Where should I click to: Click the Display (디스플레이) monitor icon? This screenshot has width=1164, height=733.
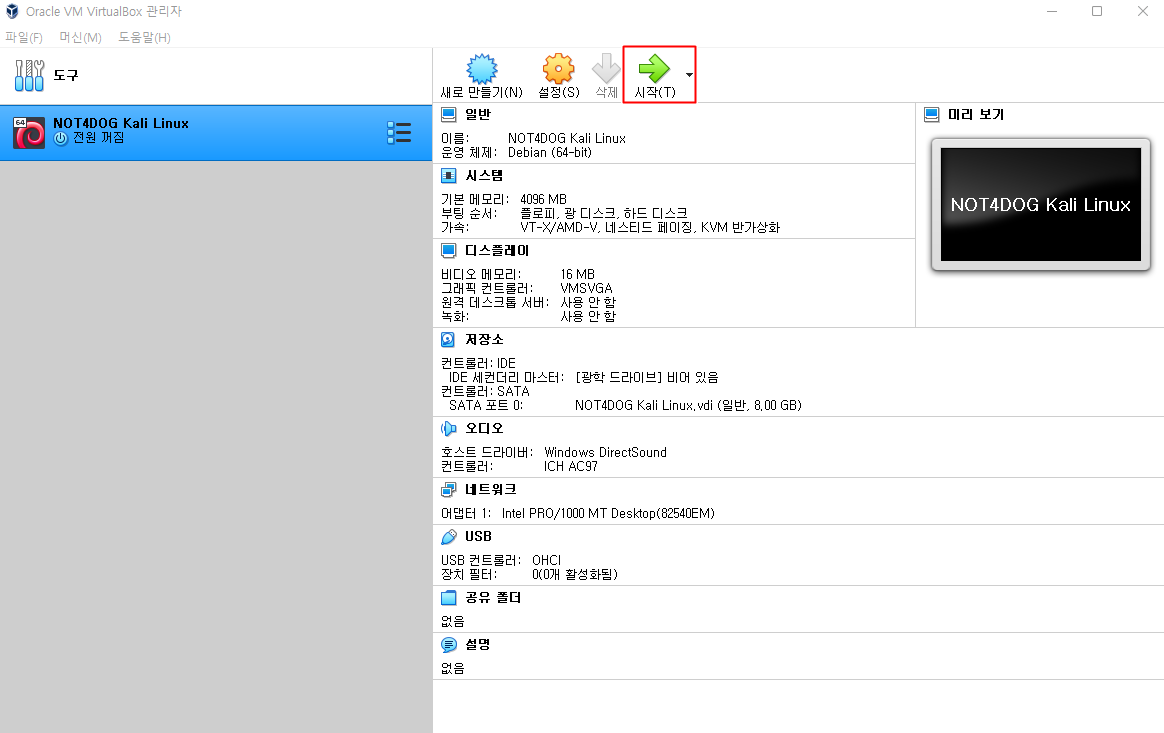(448, 250)
